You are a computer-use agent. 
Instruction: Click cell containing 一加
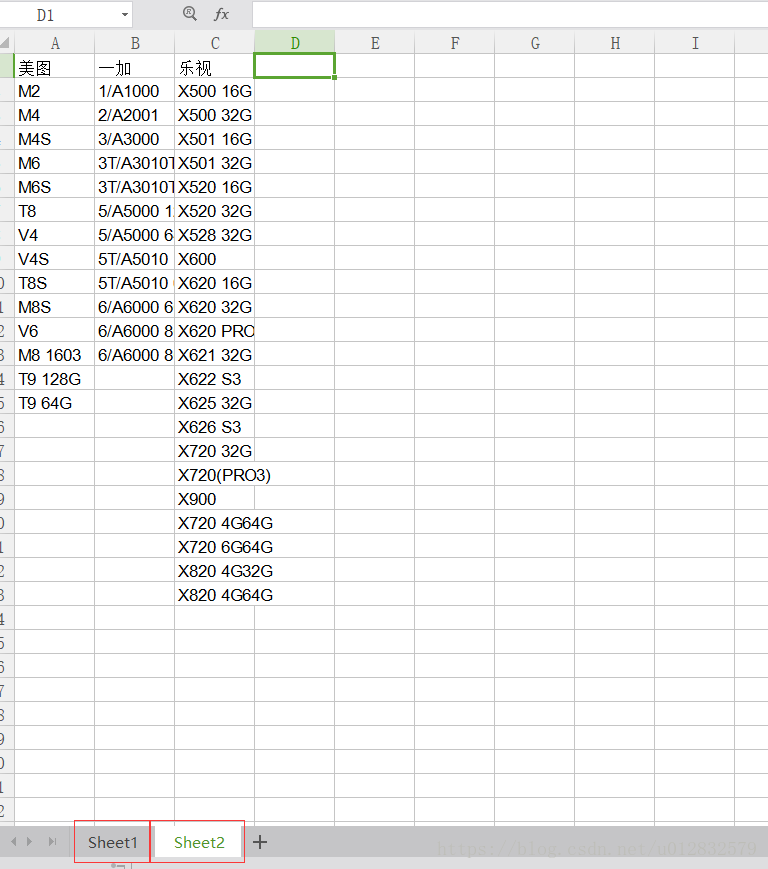click(x=135, y=66)
